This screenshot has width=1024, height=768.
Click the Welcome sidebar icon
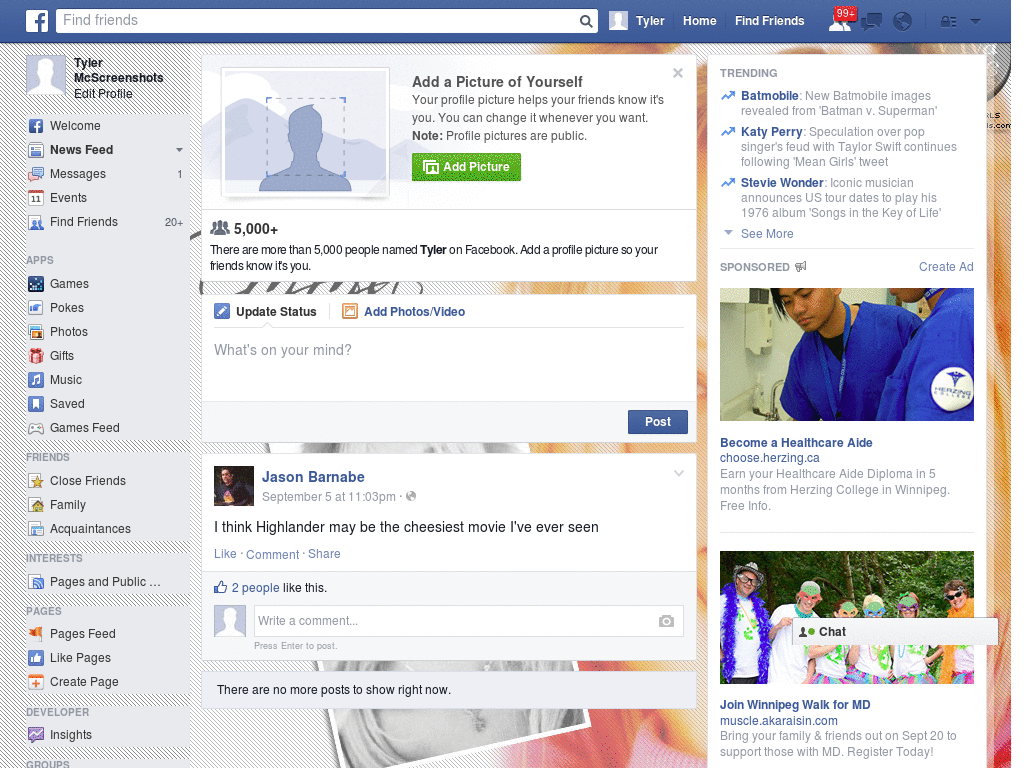pos(36,126)
